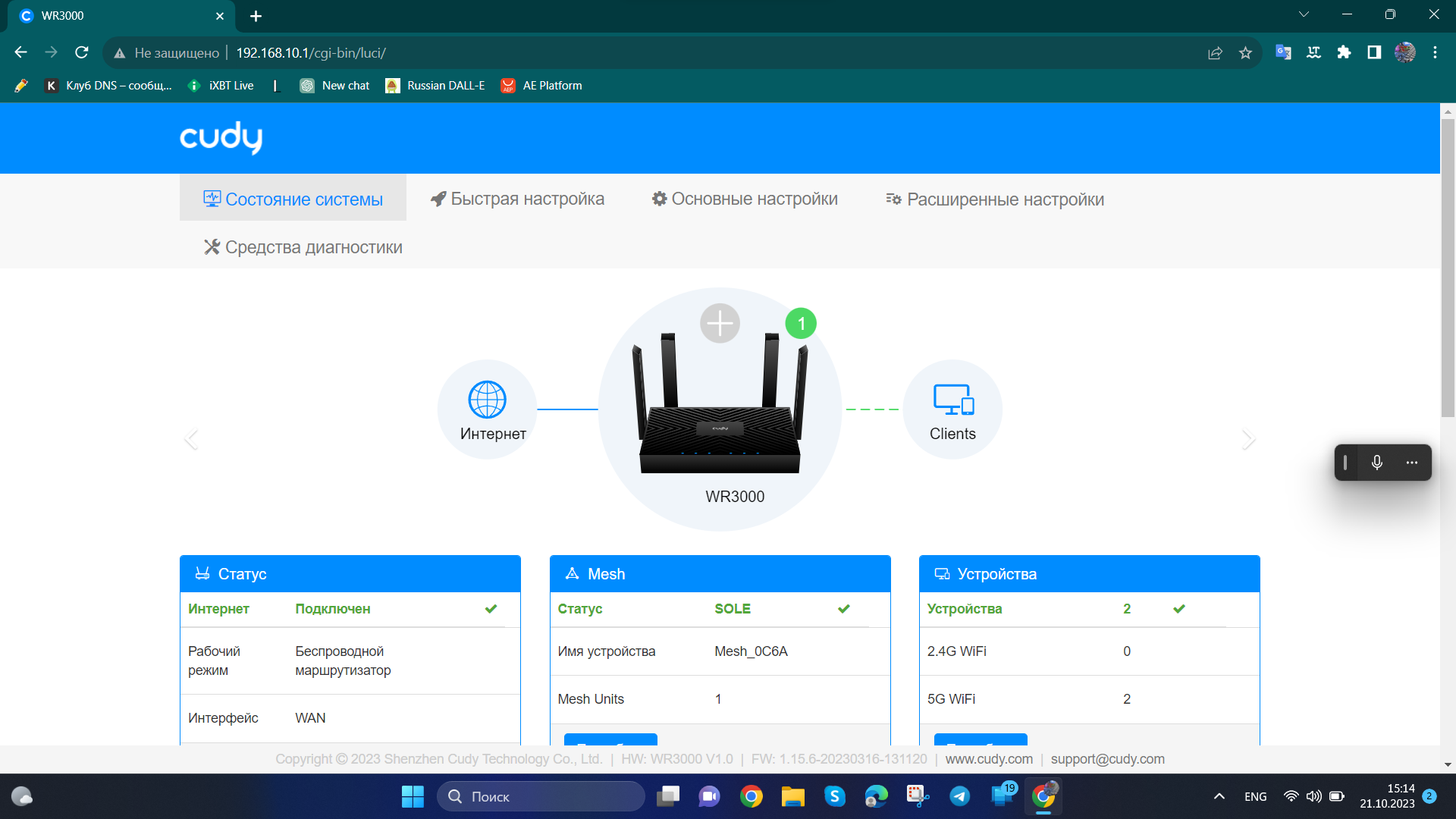
Task: Click the right carousel arrow
Action: (x=1248, y=439)
